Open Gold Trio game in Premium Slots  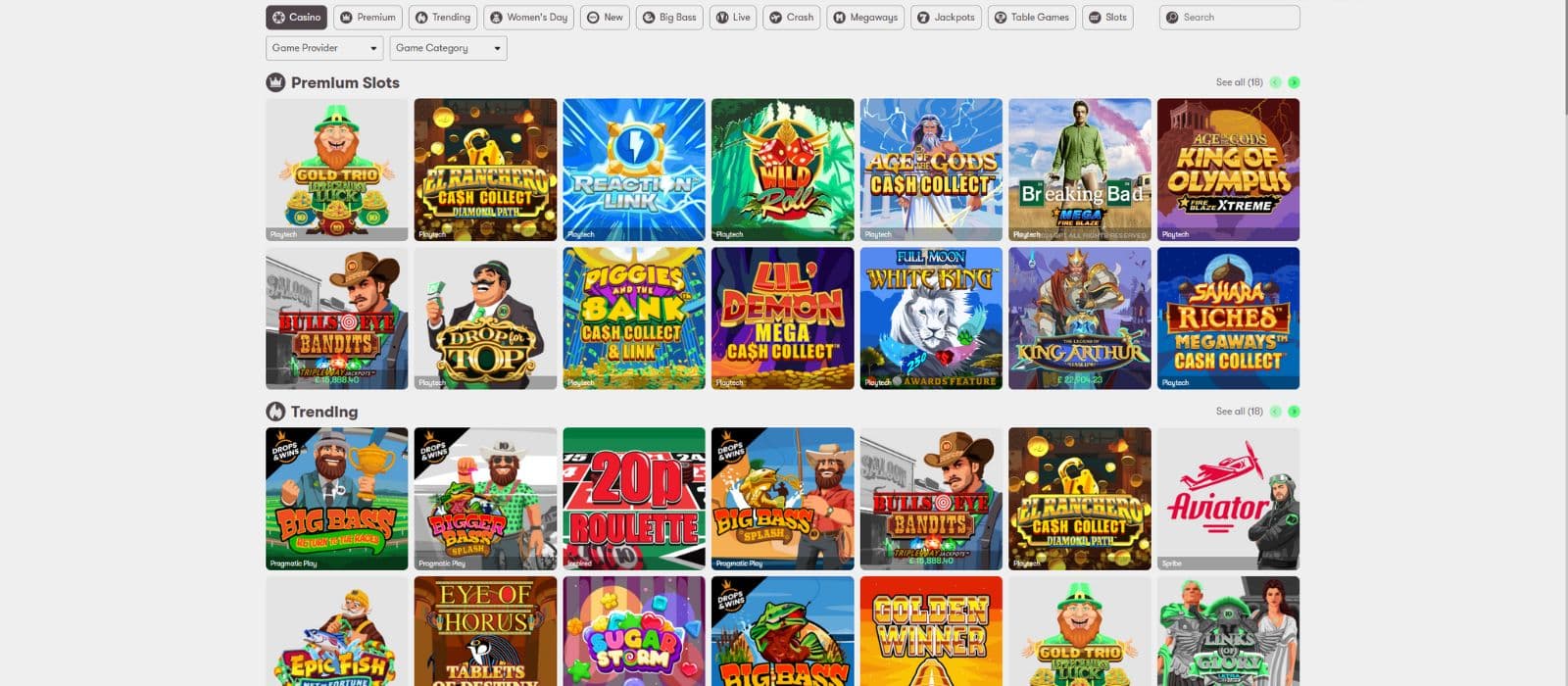(x=337, y=170)
